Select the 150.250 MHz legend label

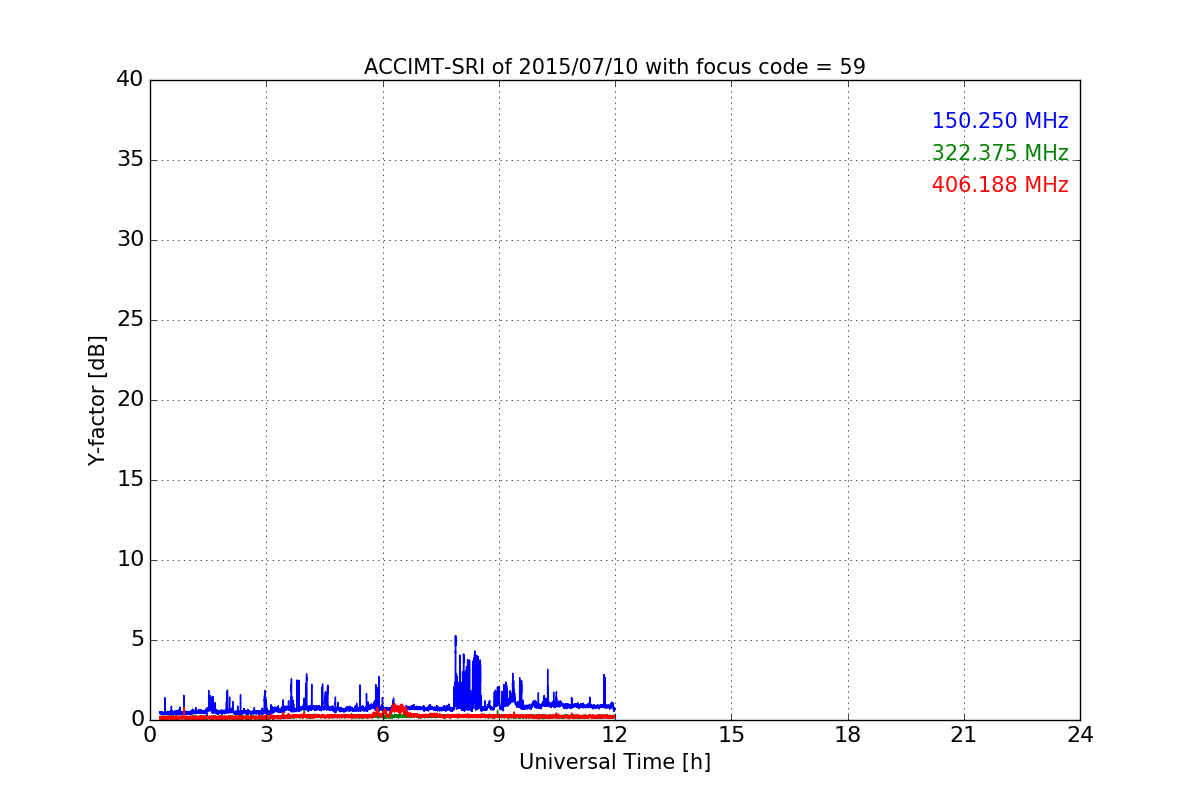click(1000, 121)
